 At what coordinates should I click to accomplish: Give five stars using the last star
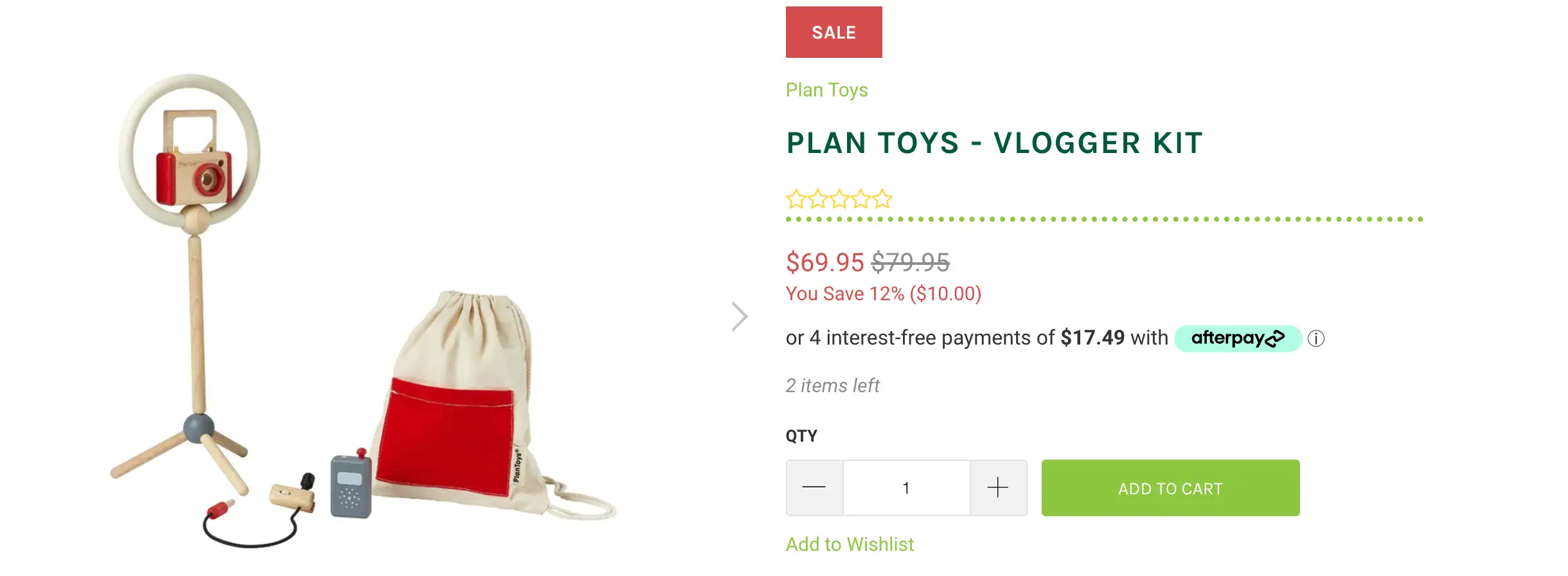click(x=883, y=199)
